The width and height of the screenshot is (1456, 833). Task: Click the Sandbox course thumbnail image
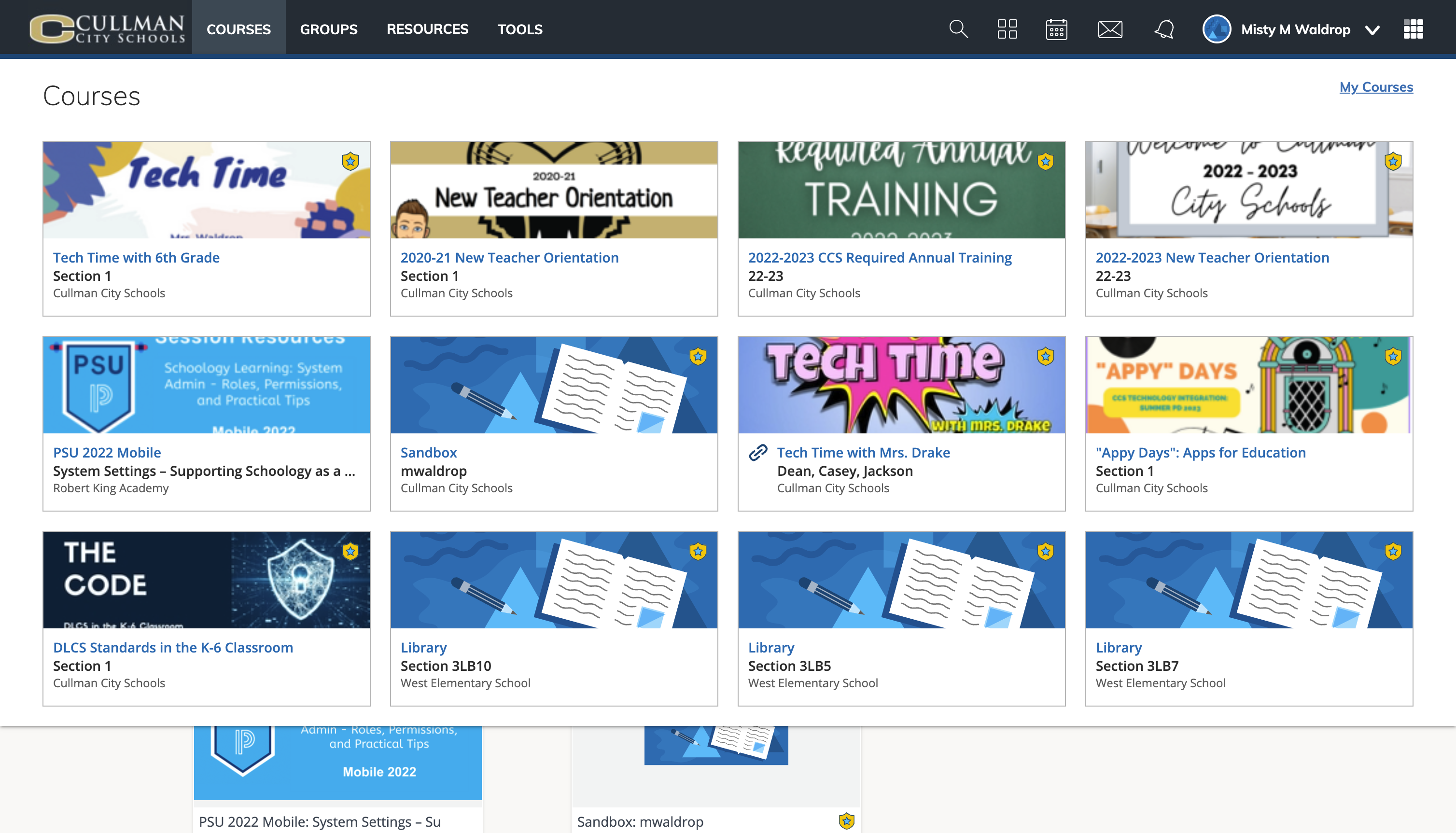point(554,385)
